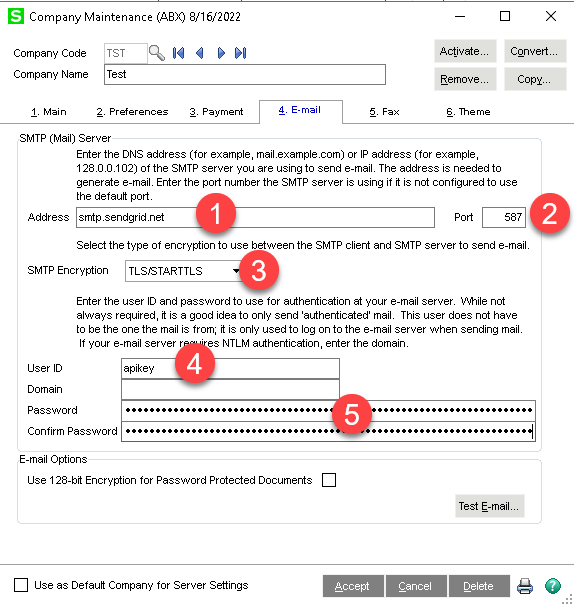The height and width of the screenshot is (606, 574).
Task: Focus the SMTP Address field
Action: coord(255,217)
